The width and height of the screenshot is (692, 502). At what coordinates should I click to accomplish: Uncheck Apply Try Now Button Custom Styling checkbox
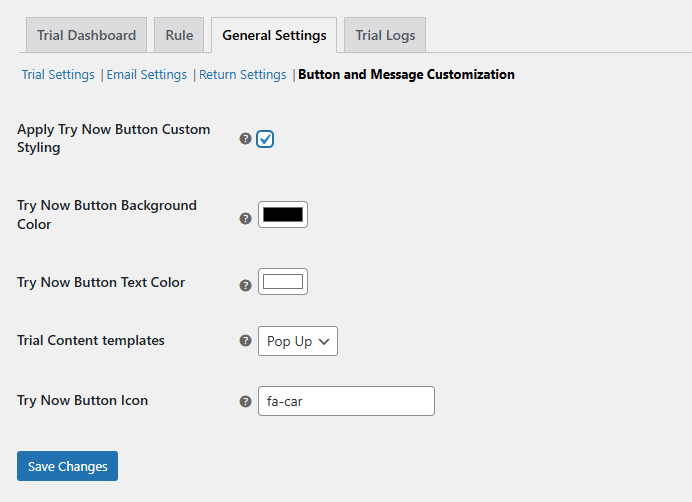265,139
